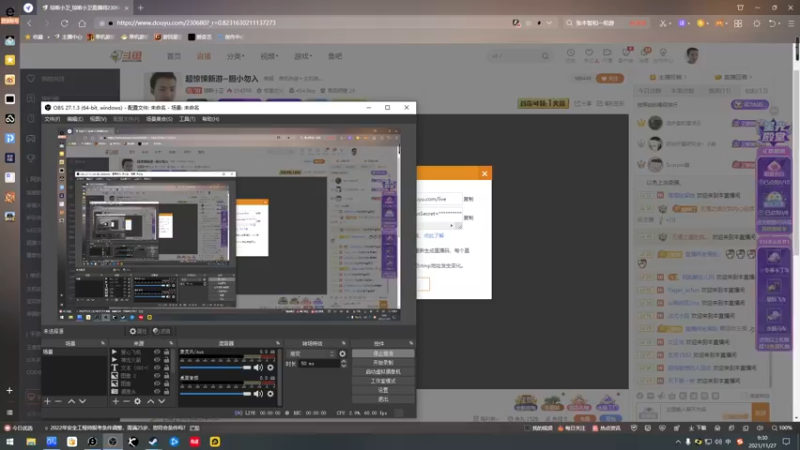Move source down in 来源 panel
Screen dimensions: 800x450
coord(161,402)
